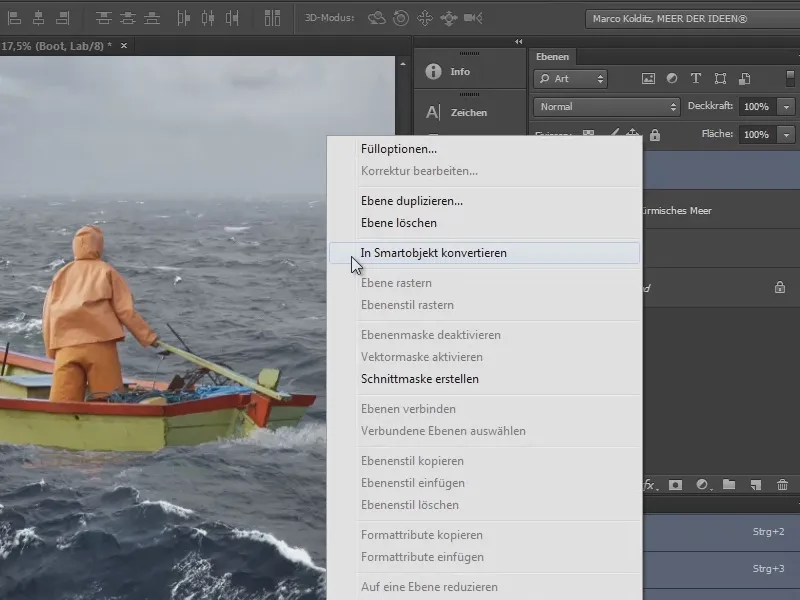Create a new layer group folder
The height and width of the screenshot is (600, 800).
click(729, 484)
